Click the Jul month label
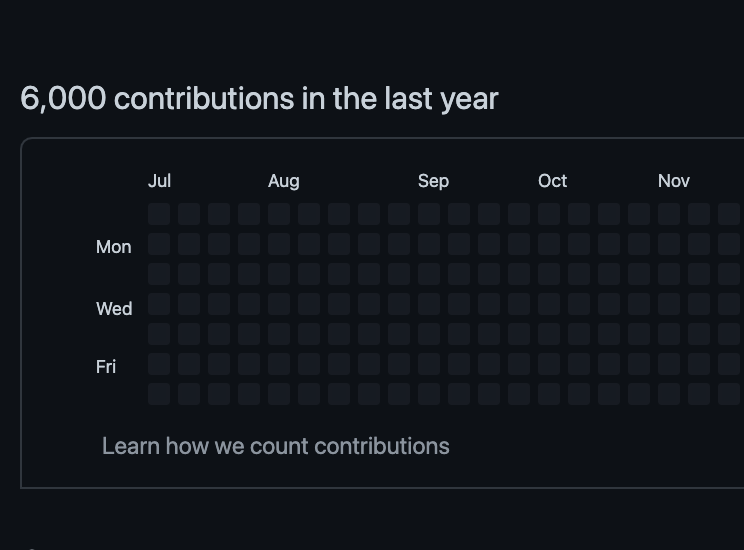This screenshot has width=744, height=550. (x=159, y=181)
